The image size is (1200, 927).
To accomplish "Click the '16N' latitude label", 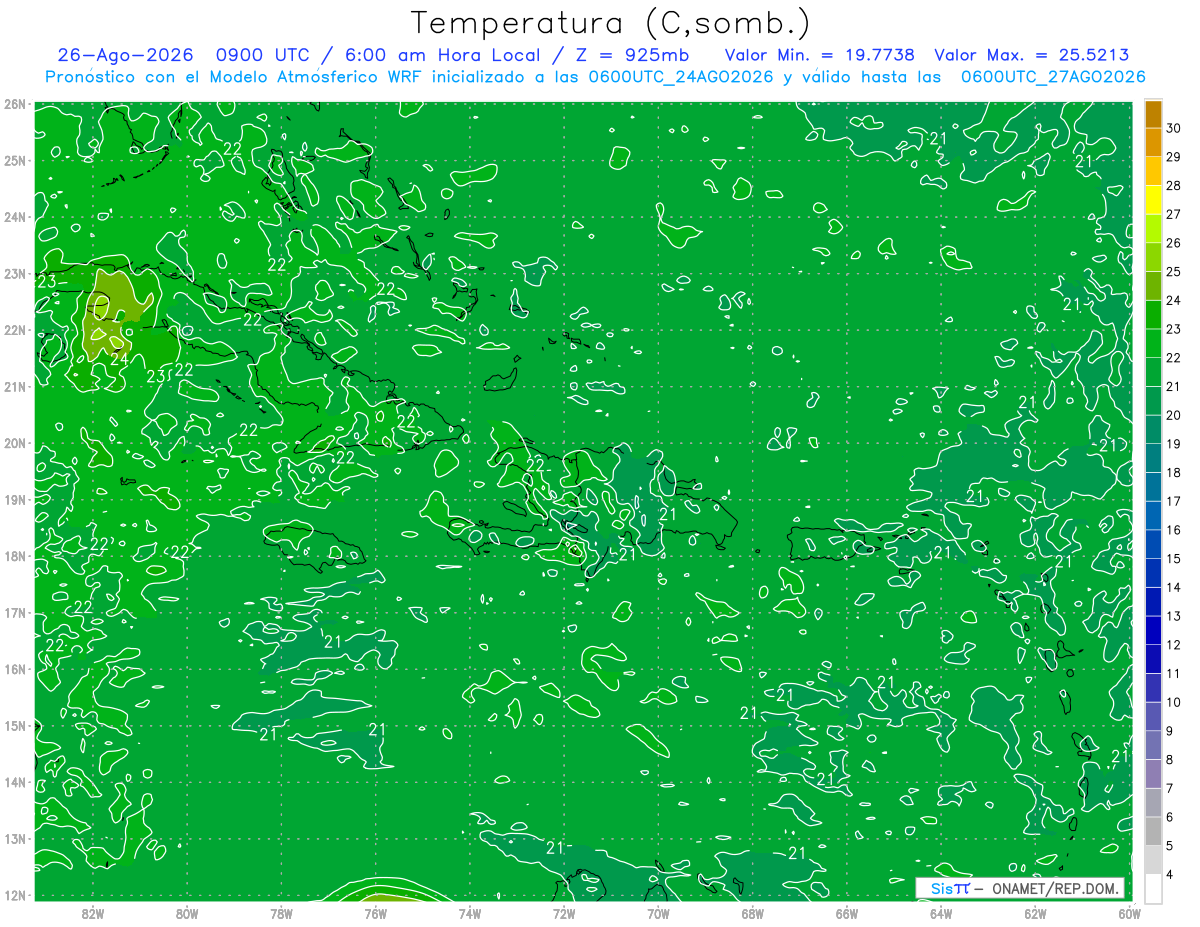I will pos(14,669).
